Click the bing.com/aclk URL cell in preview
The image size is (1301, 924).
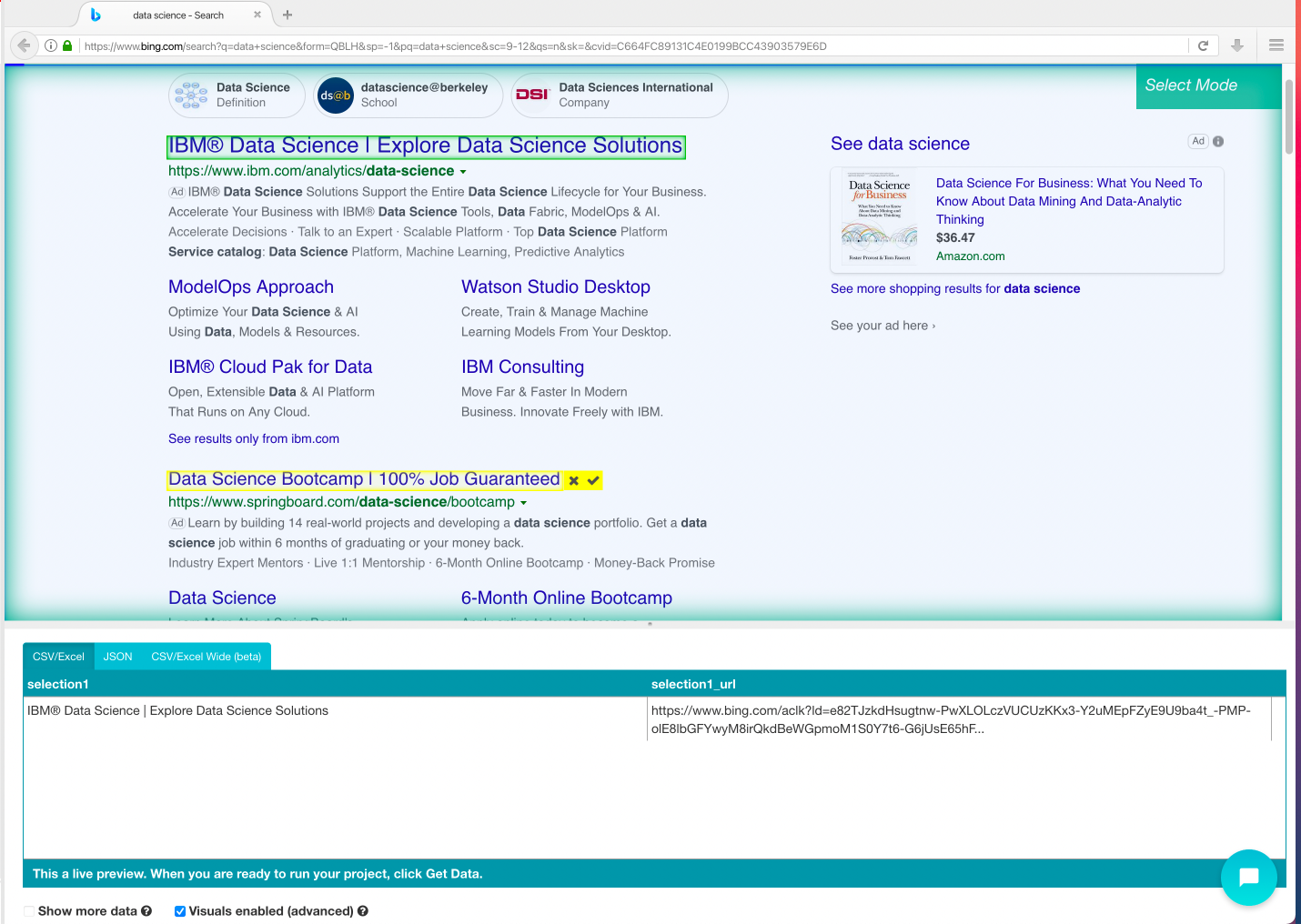coord(959,719)
